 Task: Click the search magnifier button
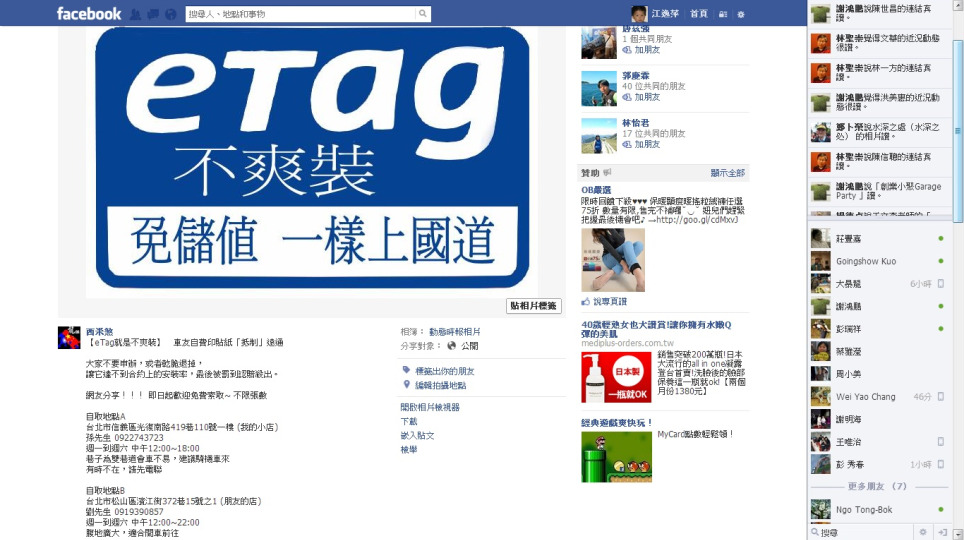pos(423,14)
